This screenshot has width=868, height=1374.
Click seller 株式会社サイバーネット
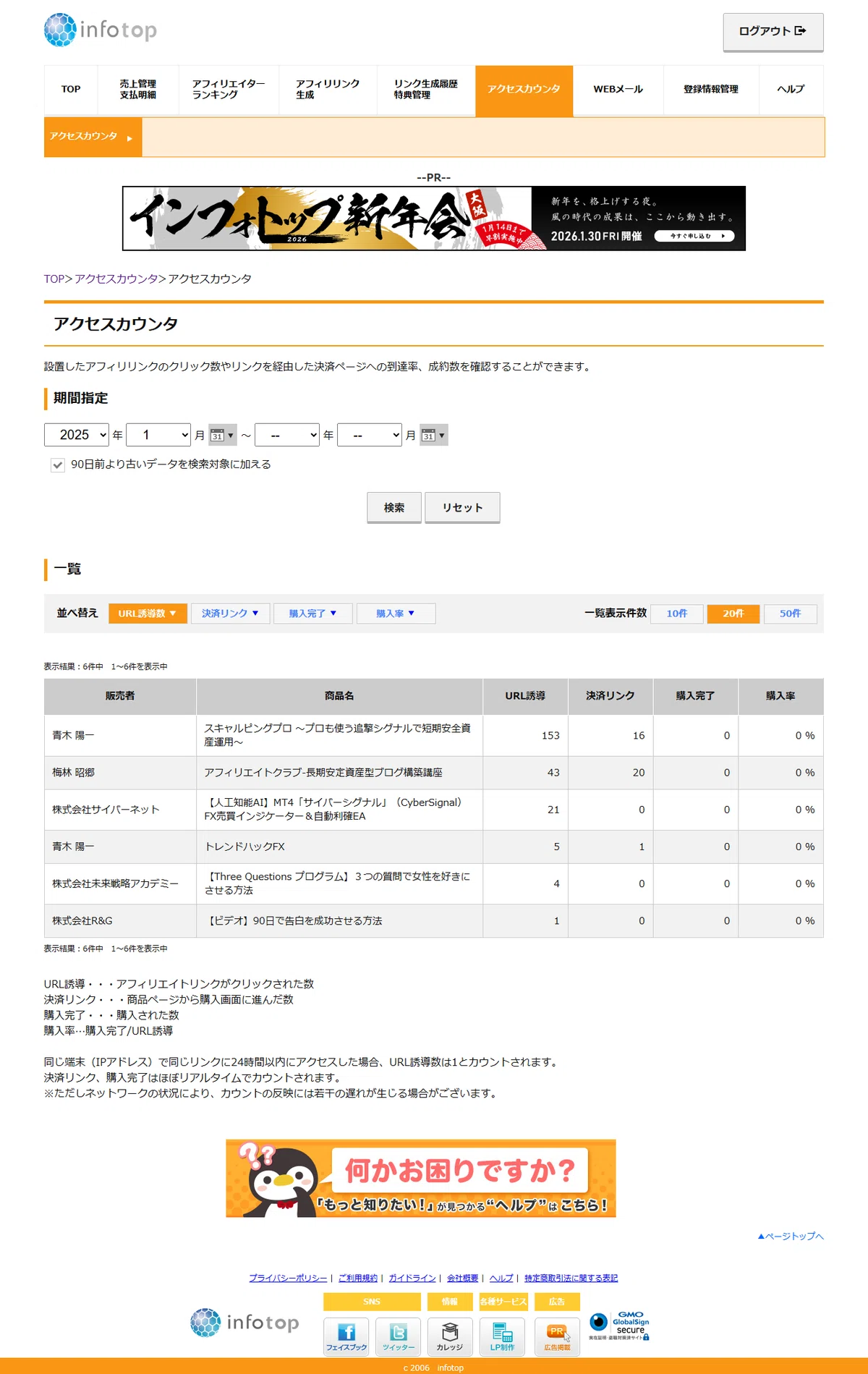[106, 810]
